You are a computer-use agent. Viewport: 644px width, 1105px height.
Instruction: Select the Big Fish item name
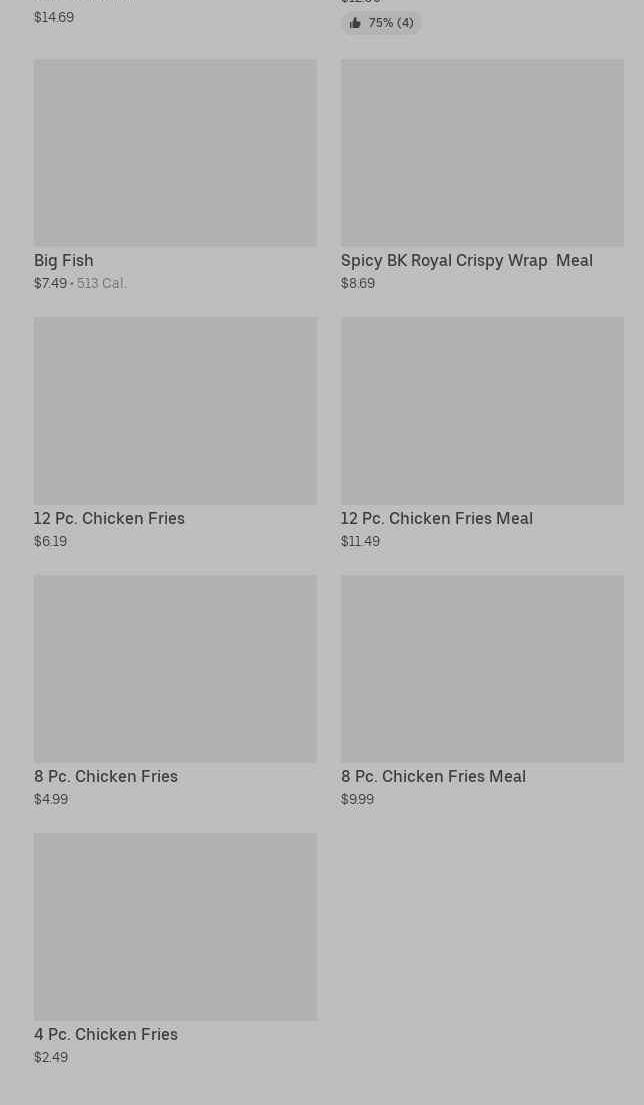pyautogui.click(x=64, y=260)
